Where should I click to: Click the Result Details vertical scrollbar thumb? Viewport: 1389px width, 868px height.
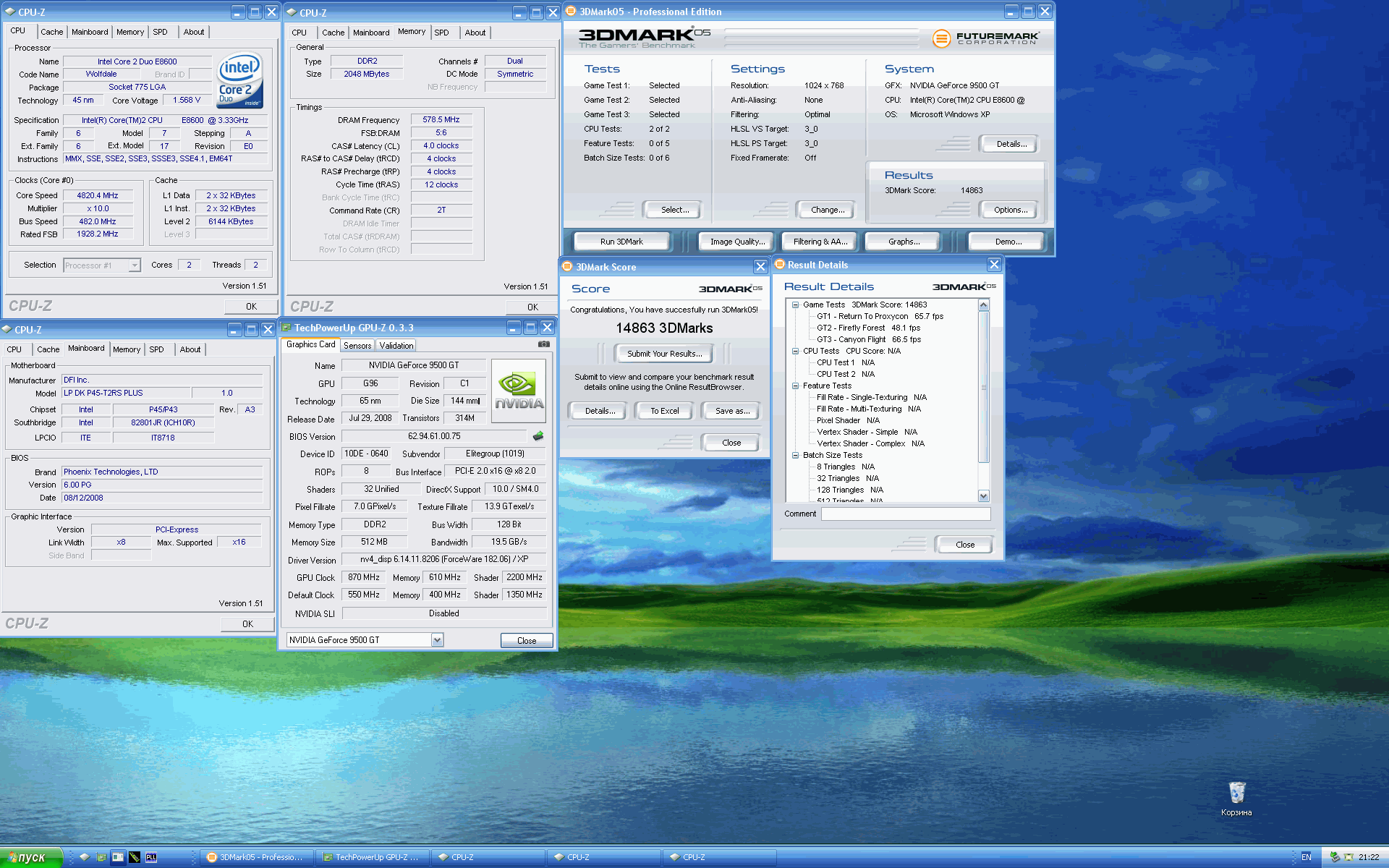(983, 387)
